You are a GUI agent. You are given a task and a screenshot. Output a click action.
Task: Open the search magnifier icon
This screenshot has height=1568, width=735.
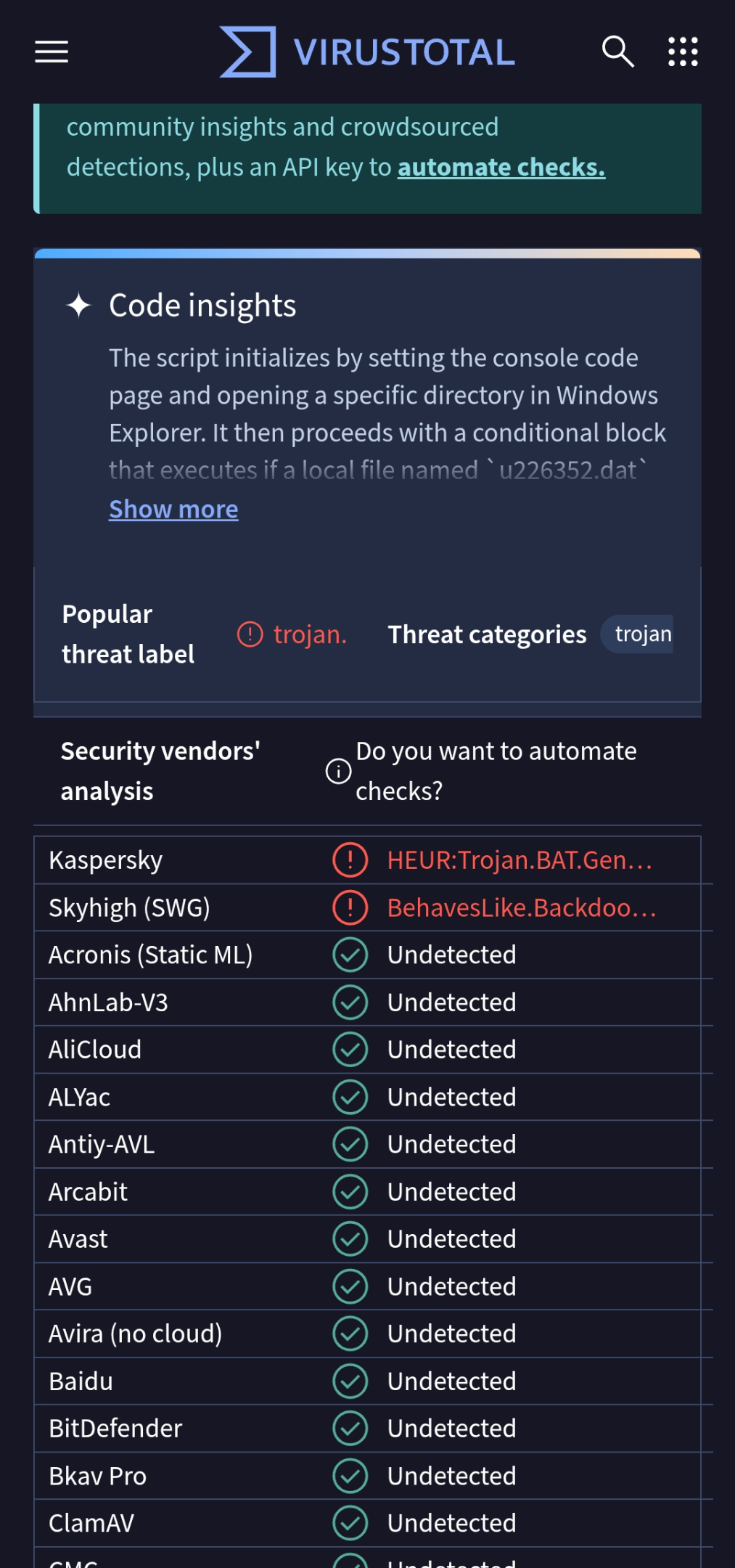(x=618, y=52)
